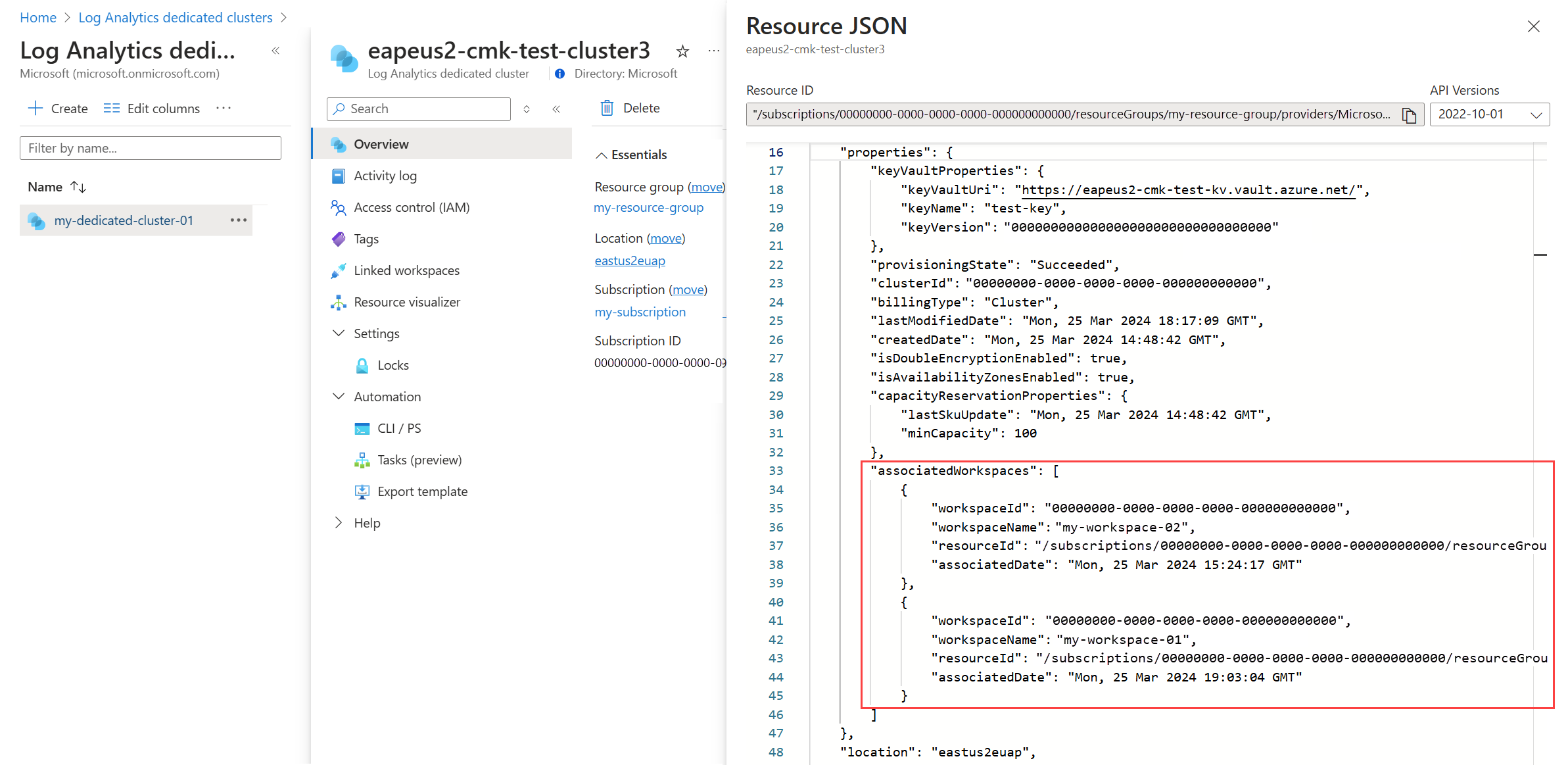This screenshot has height=765, width=1568.
Task: Click the Delete trash icon
Action: [607, 108]
